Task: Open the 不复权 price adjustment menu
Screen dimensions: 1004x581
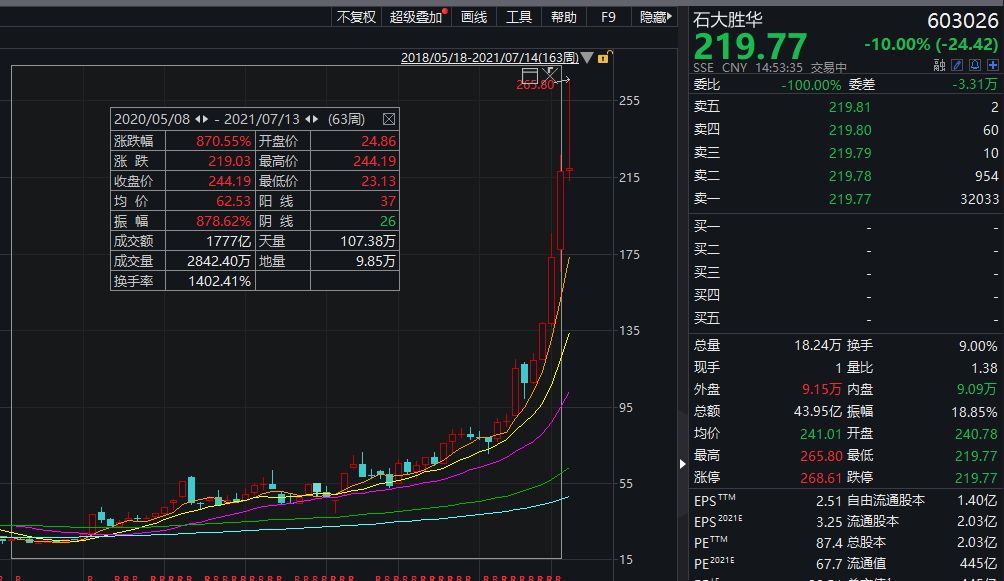Action: coord(356,17)
